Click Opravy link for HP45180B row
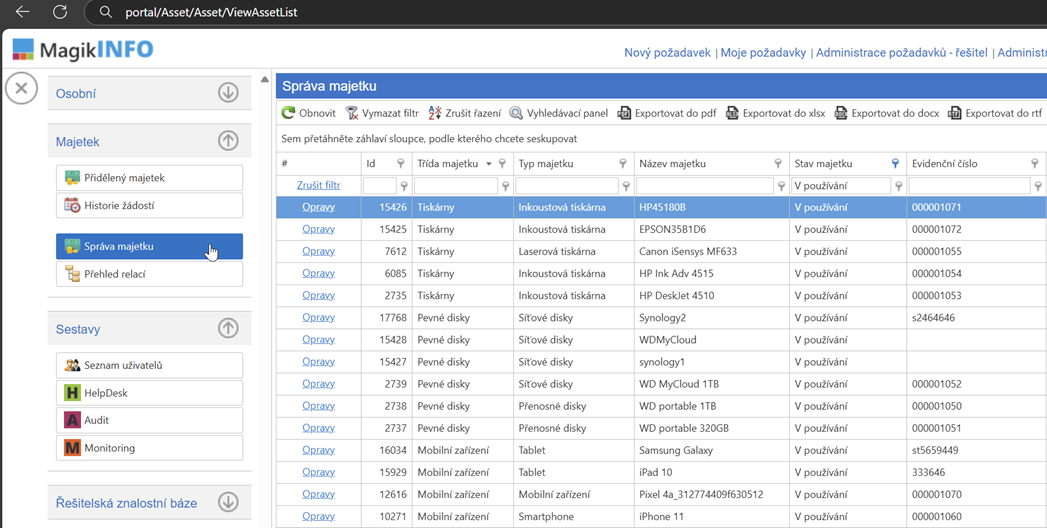1047x528 pixels. [x=319, y=207]
